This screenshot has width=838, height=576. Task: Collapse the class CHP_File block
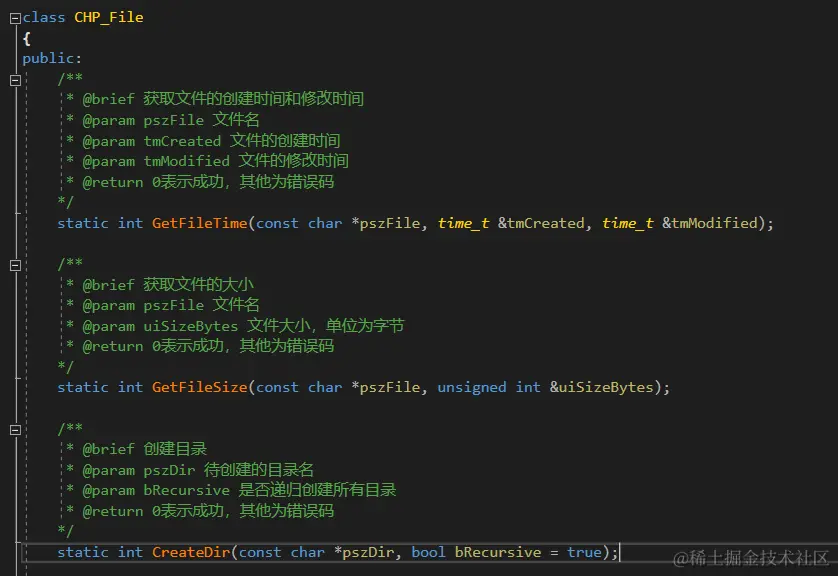[x=15, y=18]
